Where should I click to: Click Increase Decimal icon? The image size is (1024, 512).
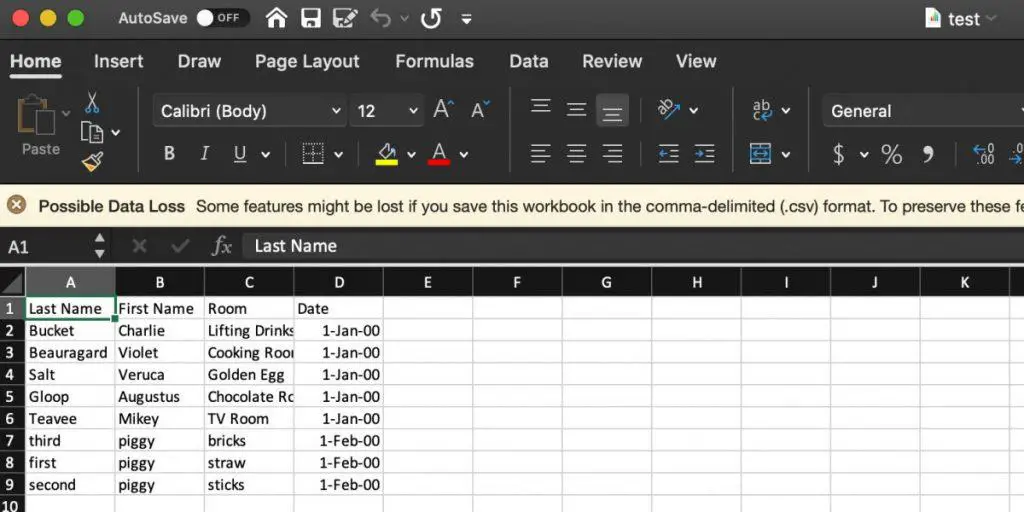pyautogui.click(x=984, y=154)
